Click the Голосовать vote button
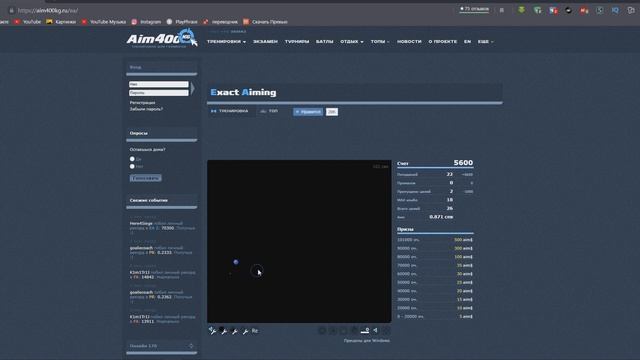The height and width of the screenshot is (360, 640). pyautogui.click(x=146, y=178)
